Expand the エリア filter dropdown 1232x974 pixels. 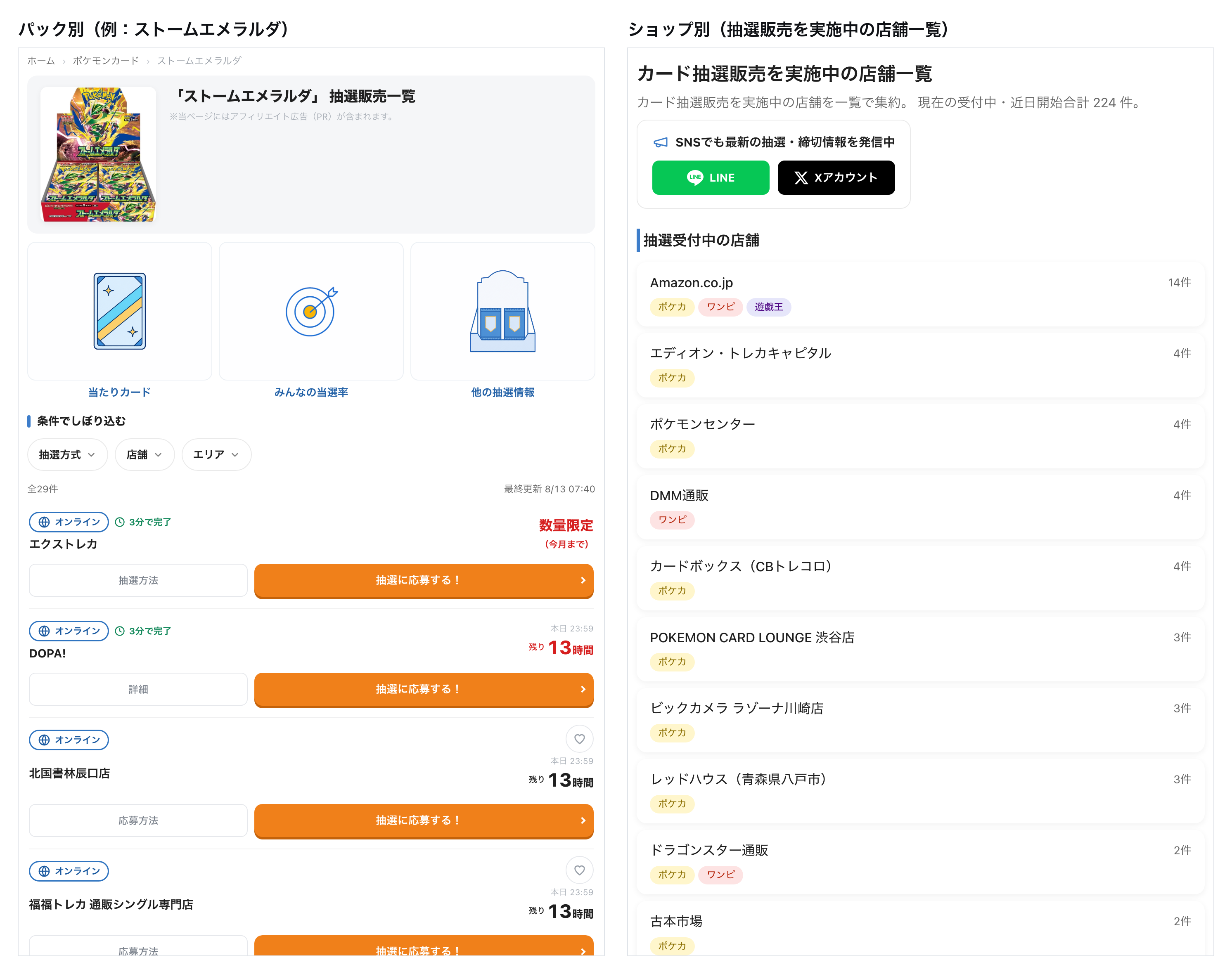pyautogui.click(x=216, y=454)
